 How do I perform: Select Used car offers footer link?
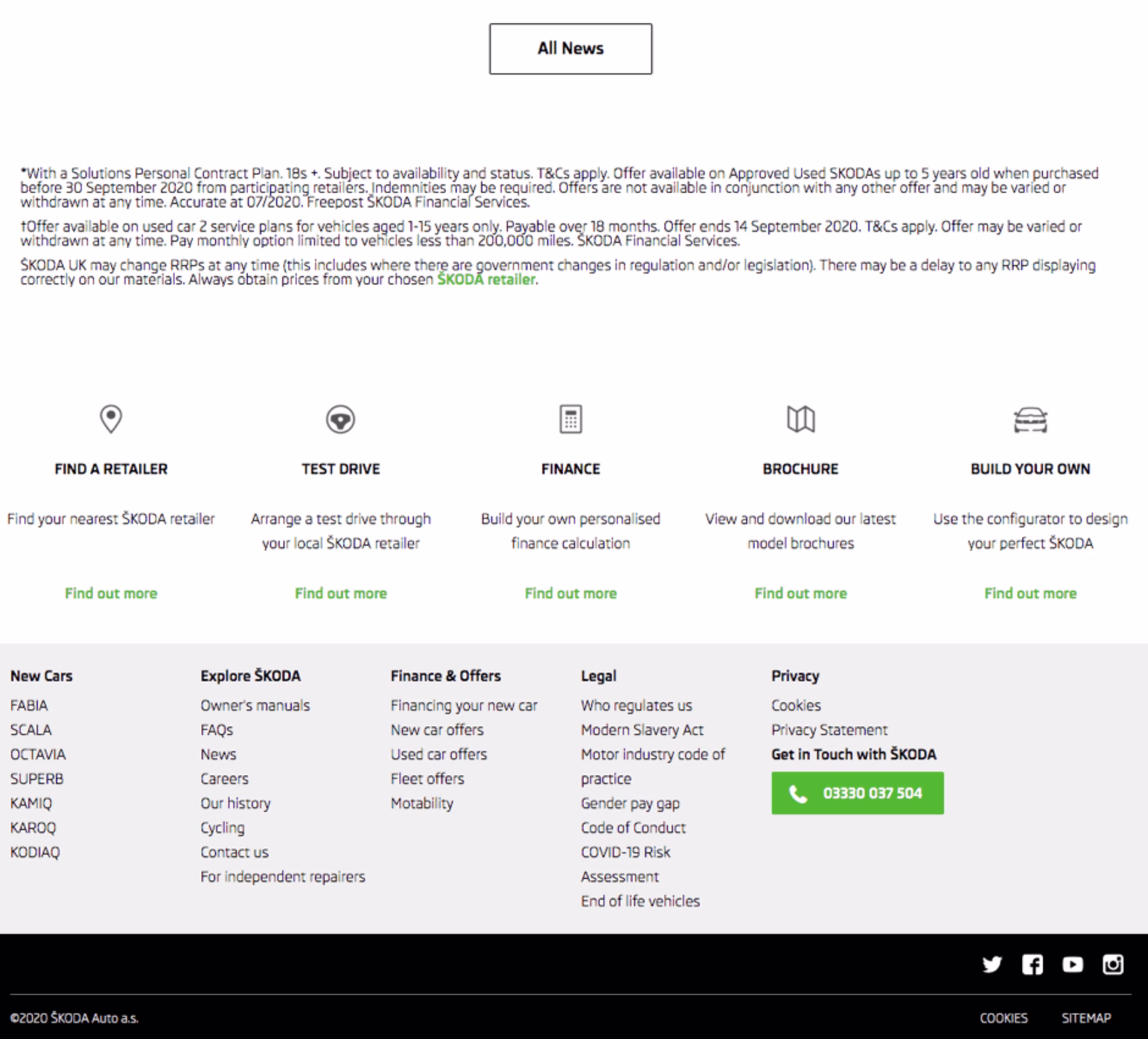point(438,754)
